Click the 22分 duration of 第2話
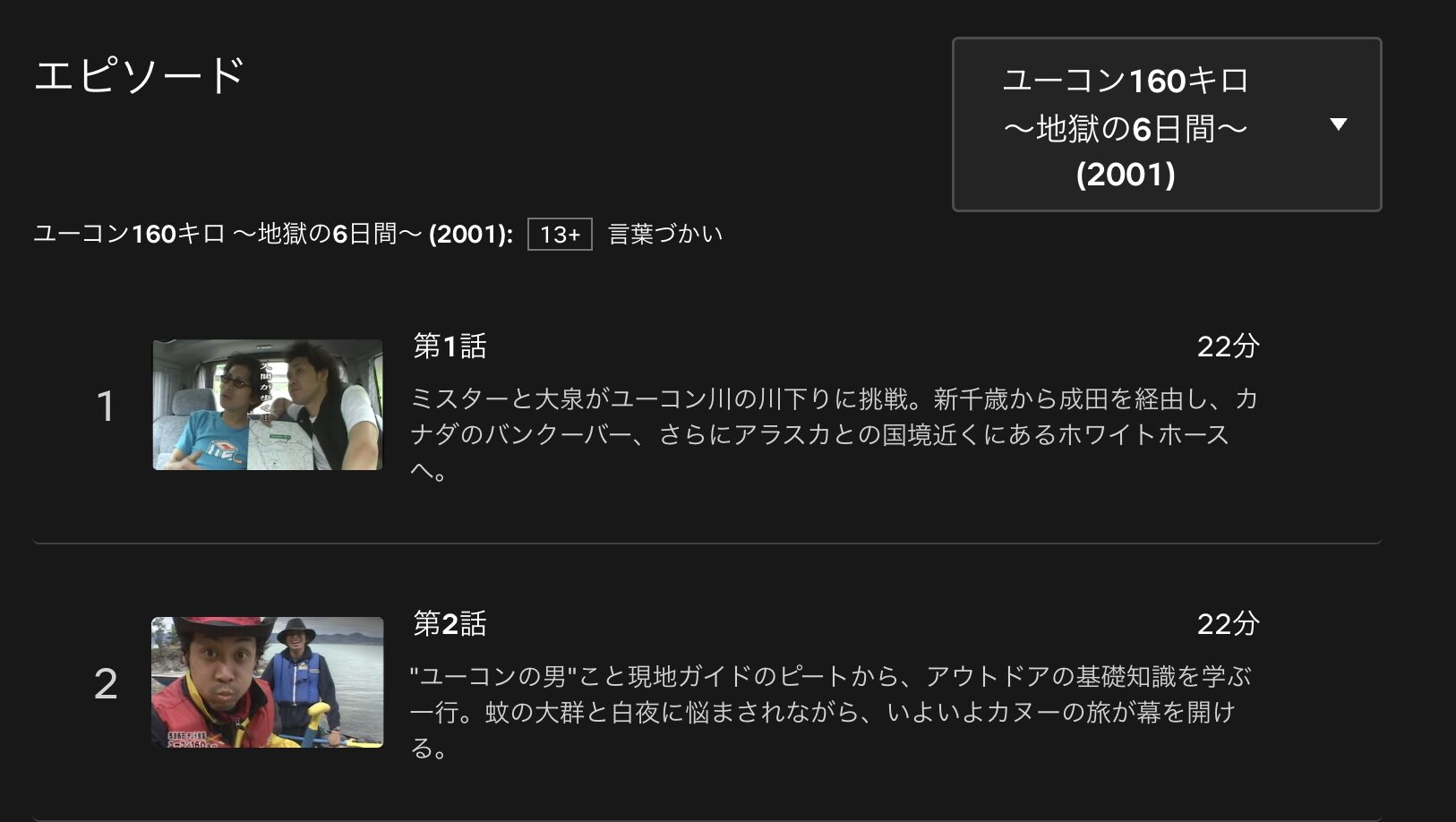This screenshot has width=1456, height=822. tap(1229, 624)
